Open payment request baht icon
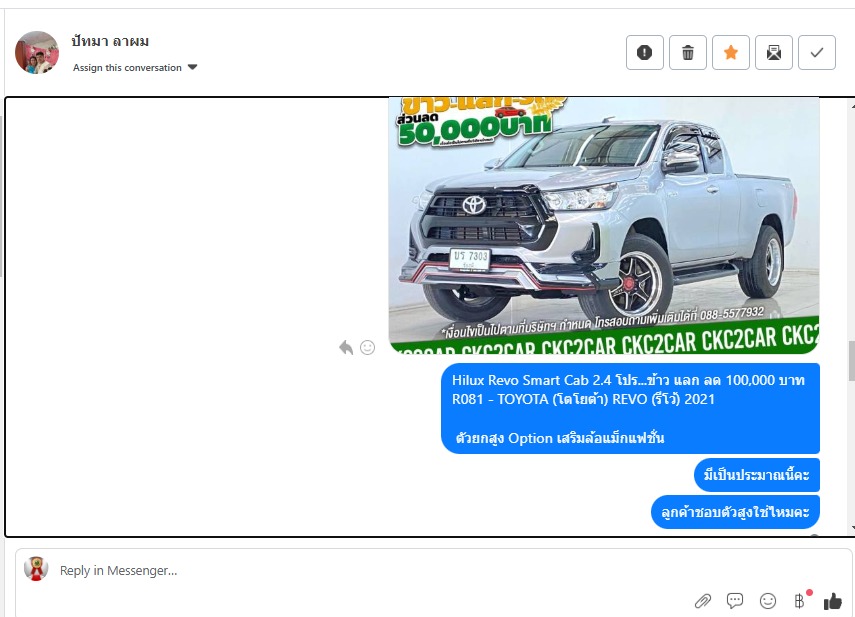855x617 pixels. 800,601
